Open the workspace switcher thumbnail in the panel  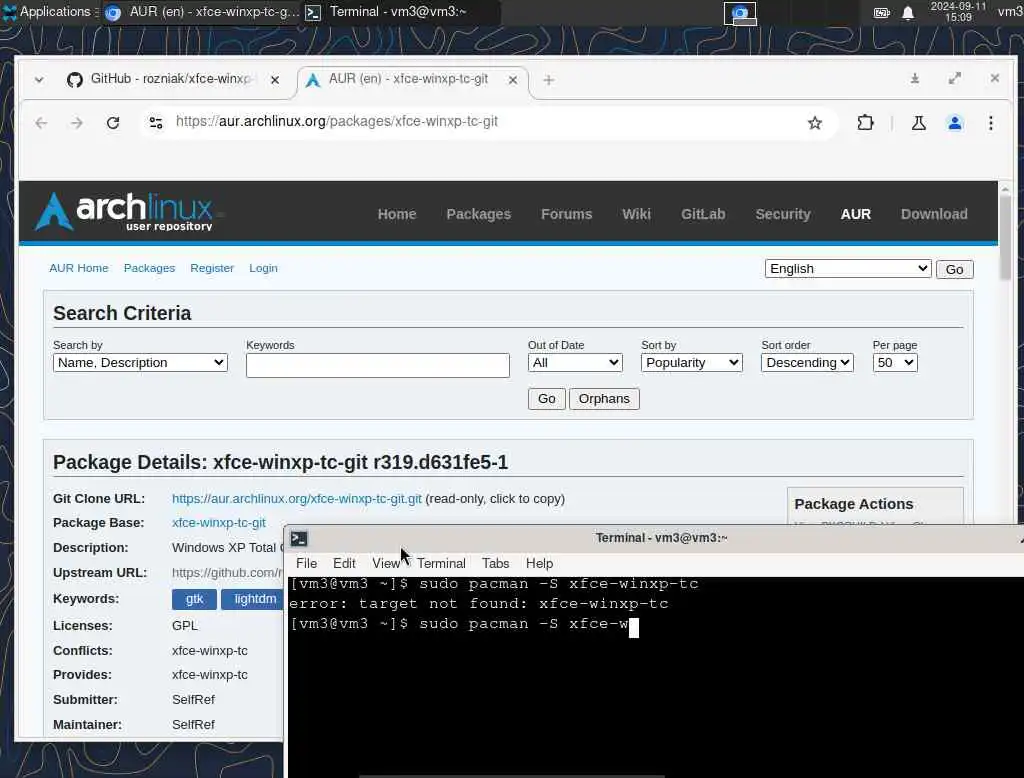pyautogui.click(x=740, y=13)
